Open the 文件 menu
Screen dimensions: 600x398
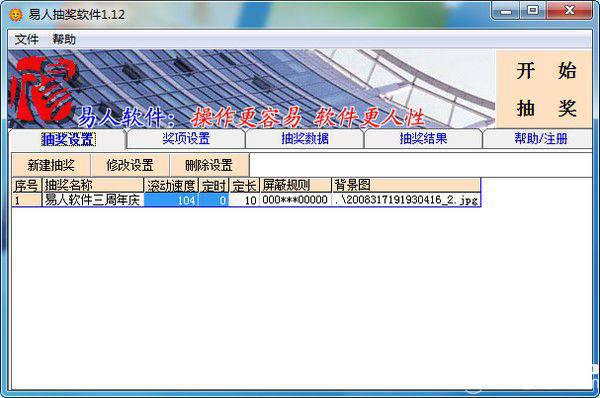26,39
